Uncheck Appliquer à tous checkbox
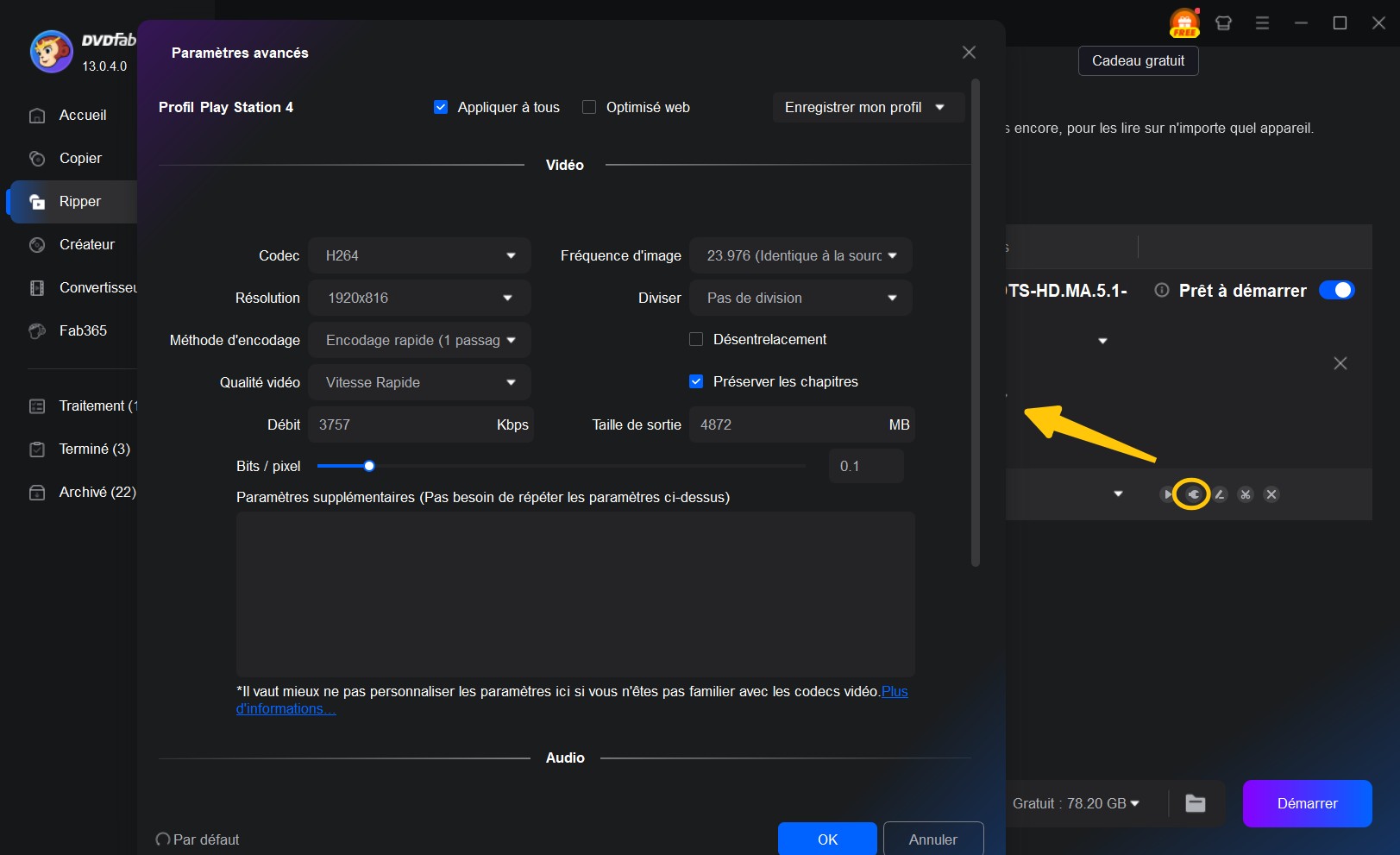 click(x=441, y=107)
